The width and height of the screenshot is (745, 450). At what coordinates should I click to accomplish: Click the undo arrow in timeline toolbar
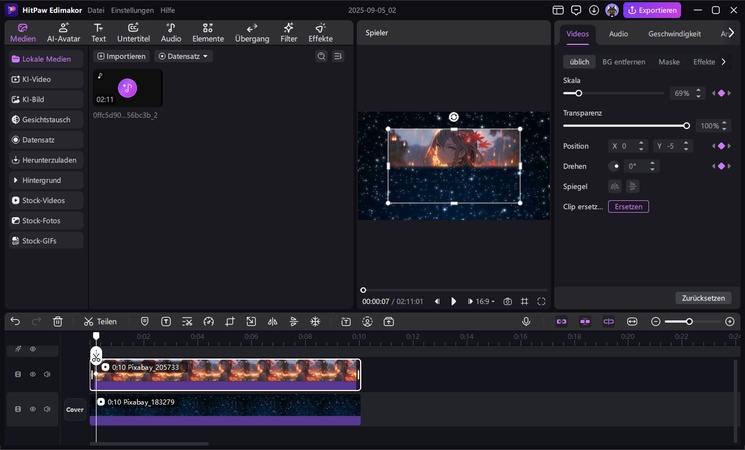click(15, 322)
